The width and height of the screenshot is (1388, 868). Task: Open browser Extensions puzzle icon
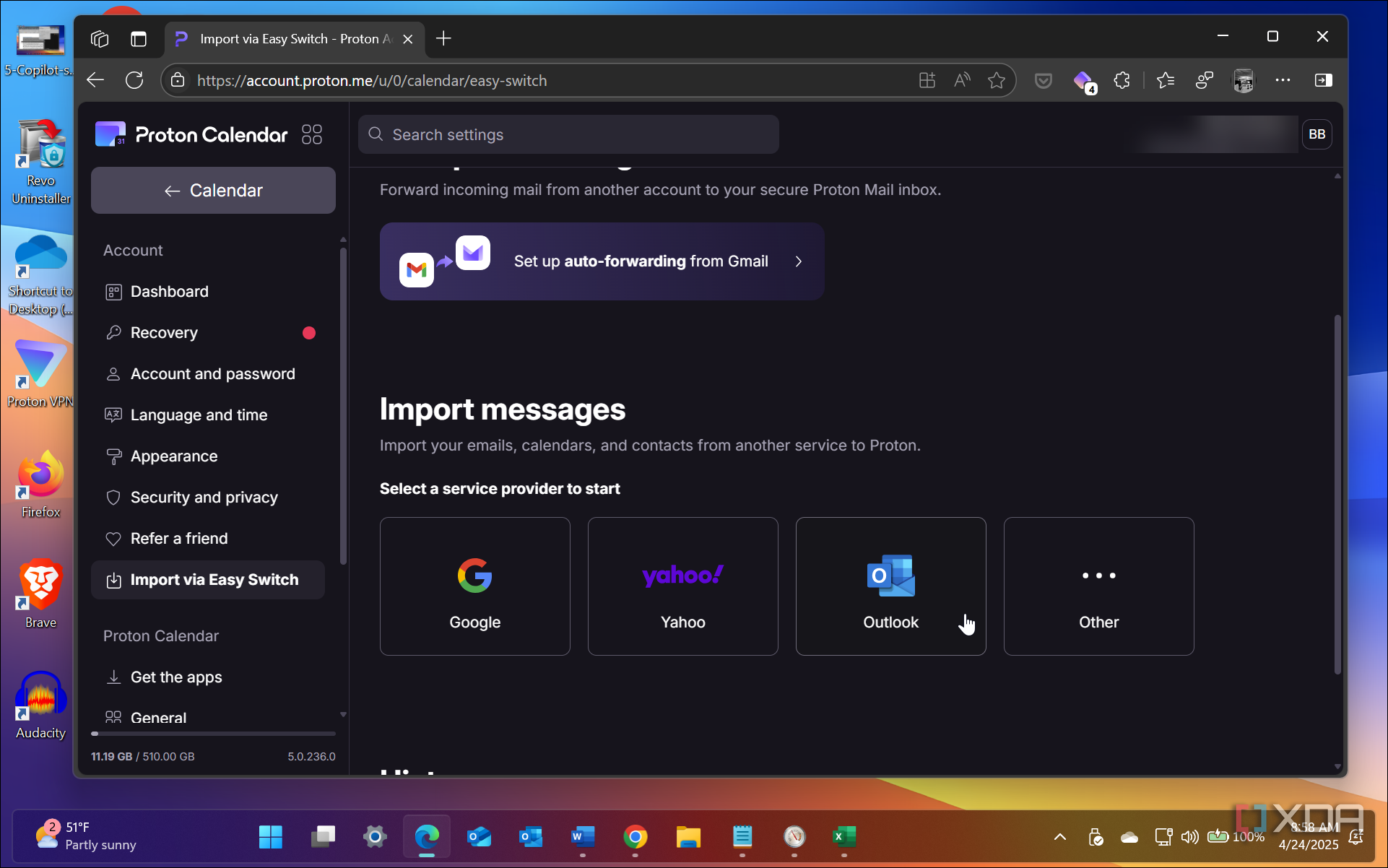[x=1122, y=80]
